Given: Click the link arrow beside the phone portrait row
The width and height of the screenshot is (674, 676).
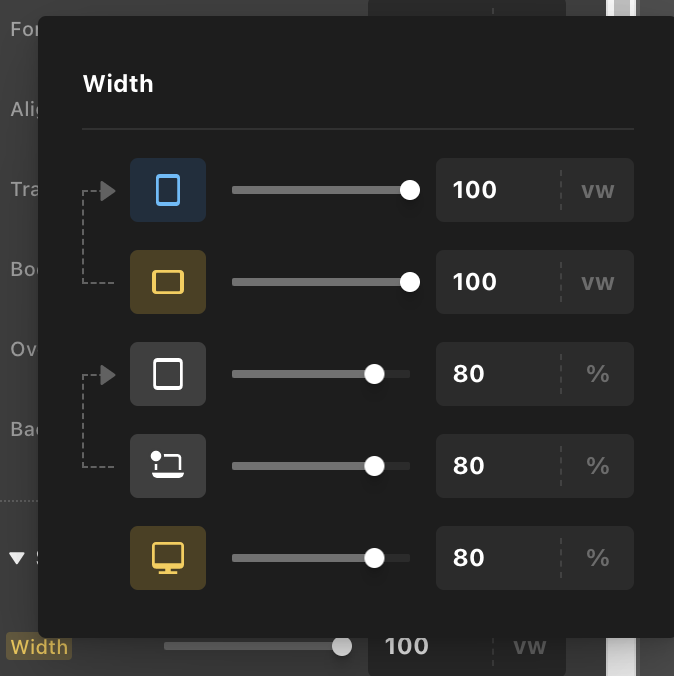Looking at the screenshot, I should (107, 190).
